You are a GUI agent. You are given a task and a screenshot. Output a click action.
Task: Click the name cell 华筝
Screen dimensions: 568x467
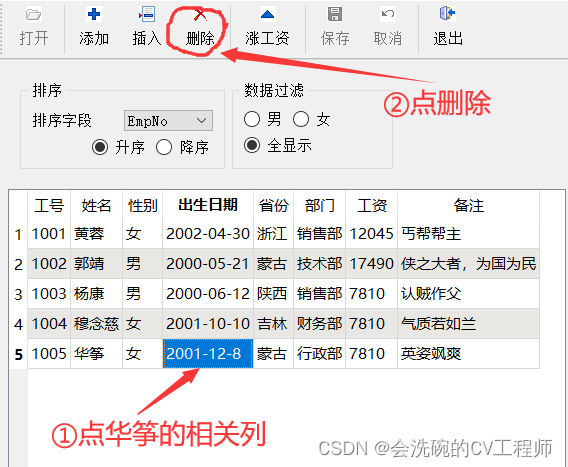(x=96, y=354)
